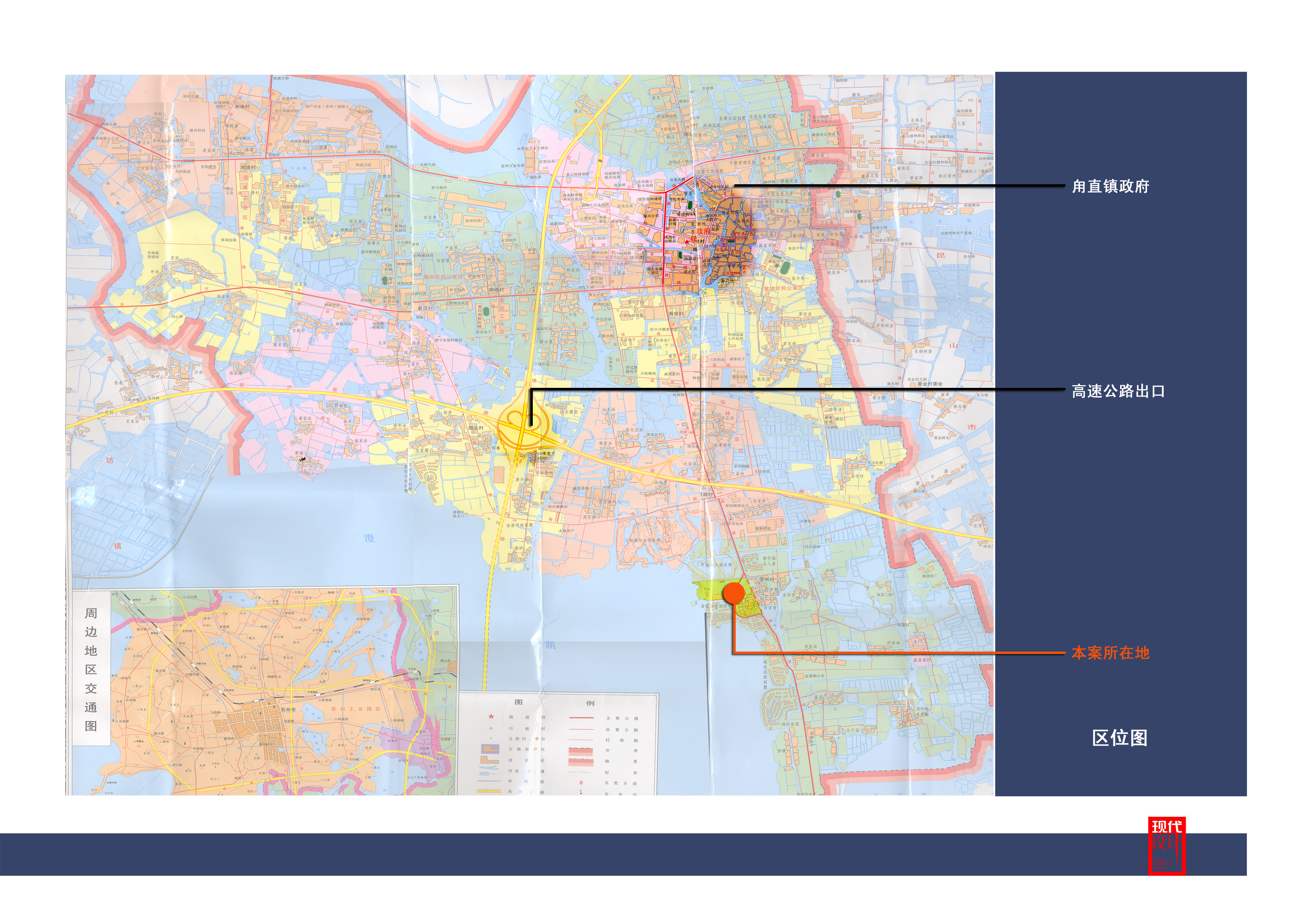Click the red star 镇政府 legend symbol

click(492, 717)
